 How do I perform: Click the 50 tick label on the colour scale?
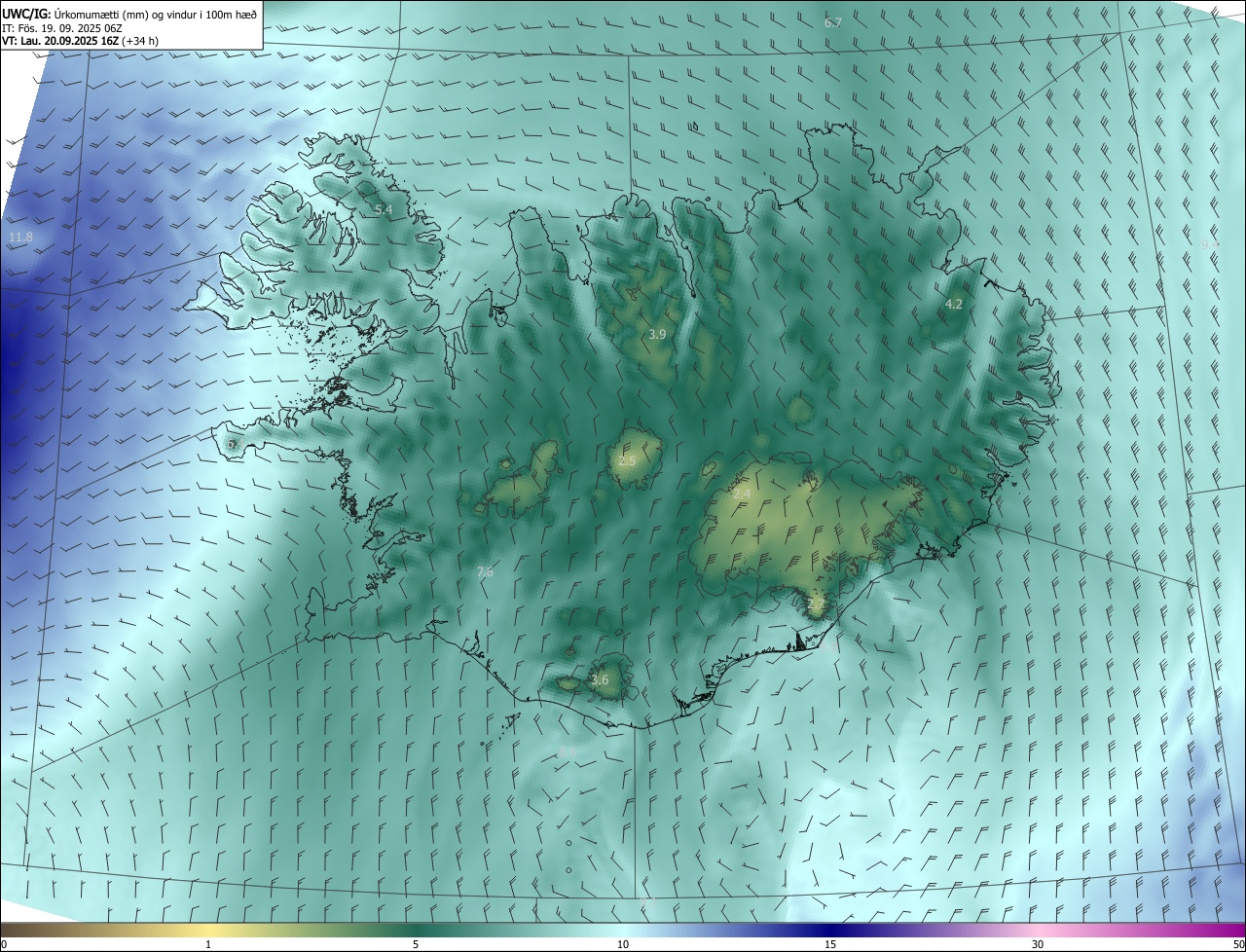pos(1237,944)
